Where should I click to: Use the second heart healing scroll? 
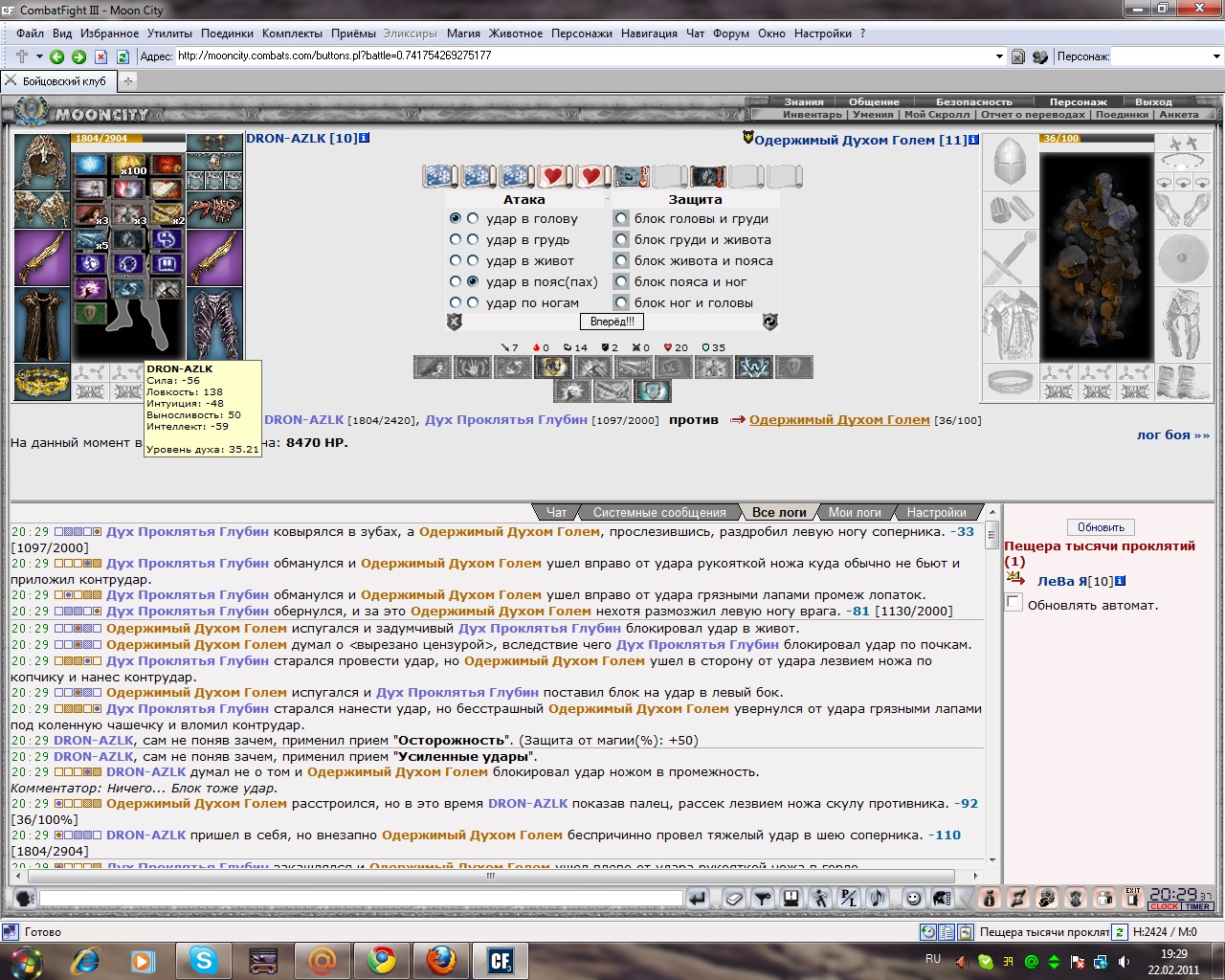pyautogui.click(x=591, y=176)
